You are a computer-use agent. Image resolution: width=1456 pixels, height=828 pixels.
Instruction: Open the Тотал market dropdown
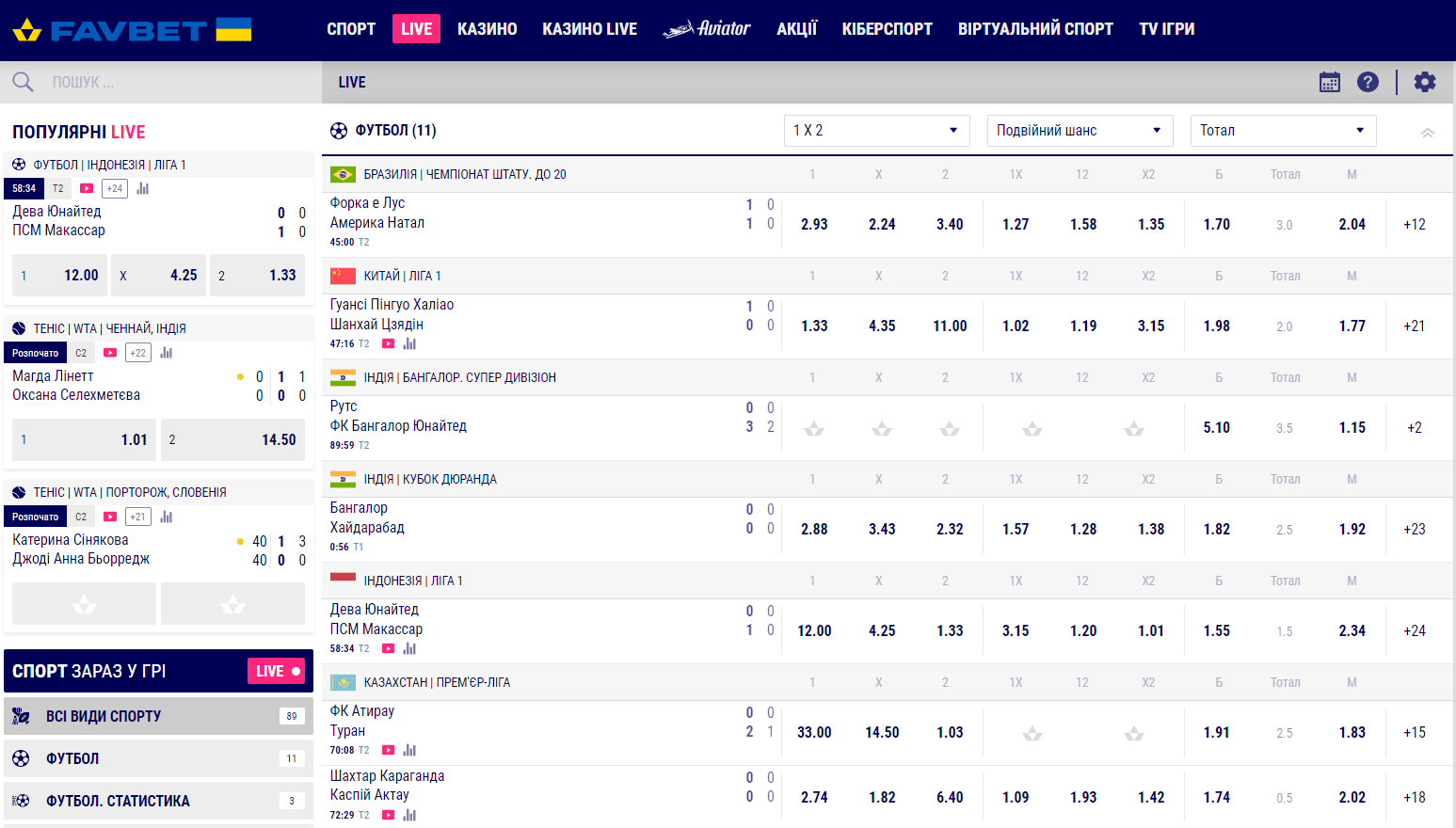coord(1282,131)
